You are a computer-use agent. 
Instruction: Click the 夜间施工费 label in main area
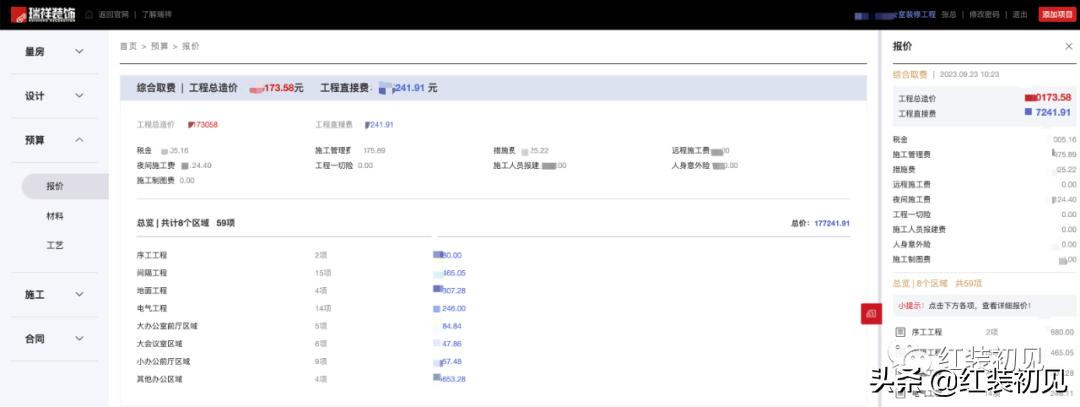(x=156, y=165)
